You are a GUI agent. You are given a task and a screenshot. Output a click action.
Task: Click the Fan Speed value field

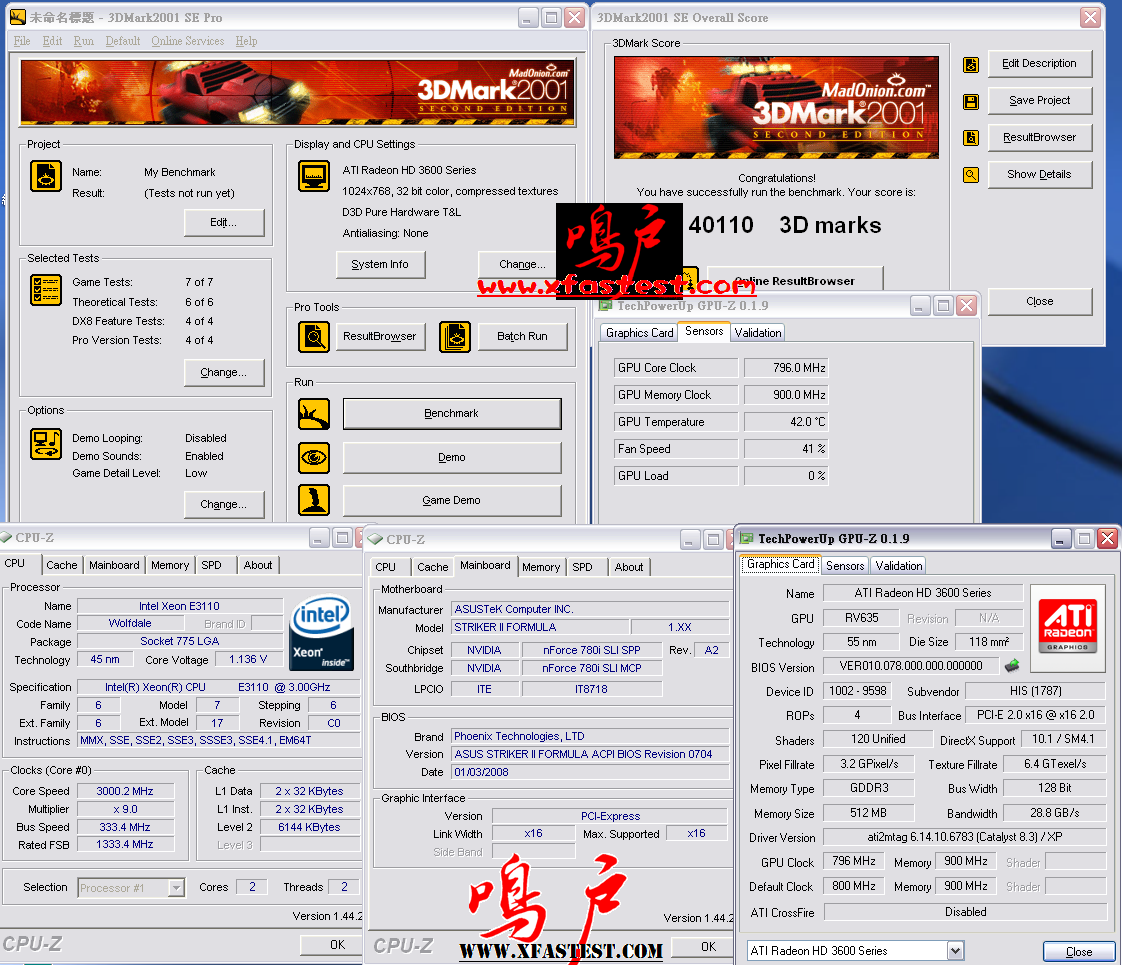pyautogui.click(x=786, y=449)
